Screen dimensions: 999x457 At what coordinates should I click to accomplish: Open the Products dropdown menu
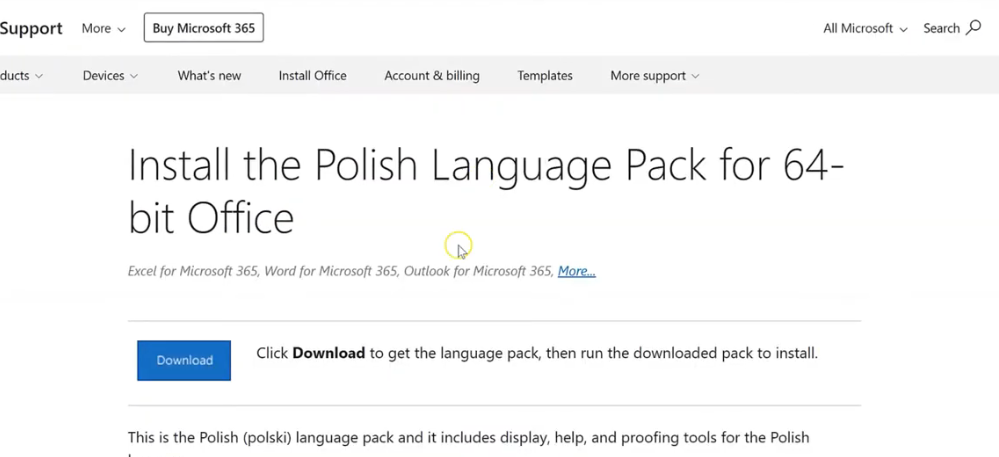point(22,75)
